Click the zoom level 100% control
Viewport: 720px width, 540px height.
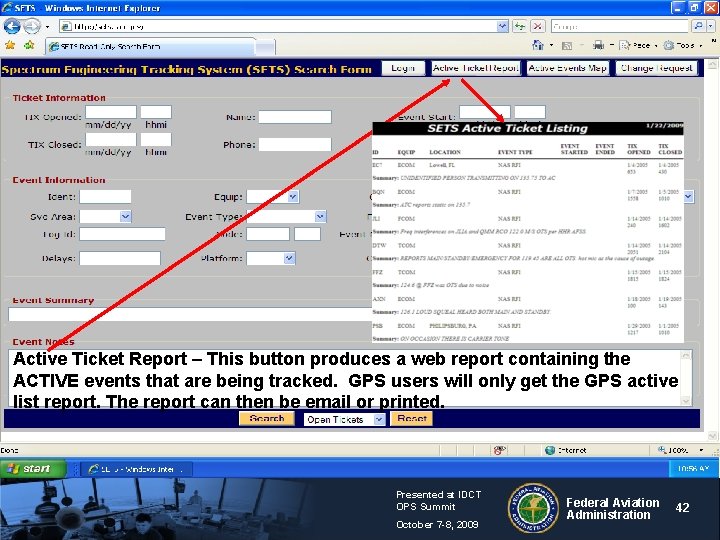click(x=681, y=450)
